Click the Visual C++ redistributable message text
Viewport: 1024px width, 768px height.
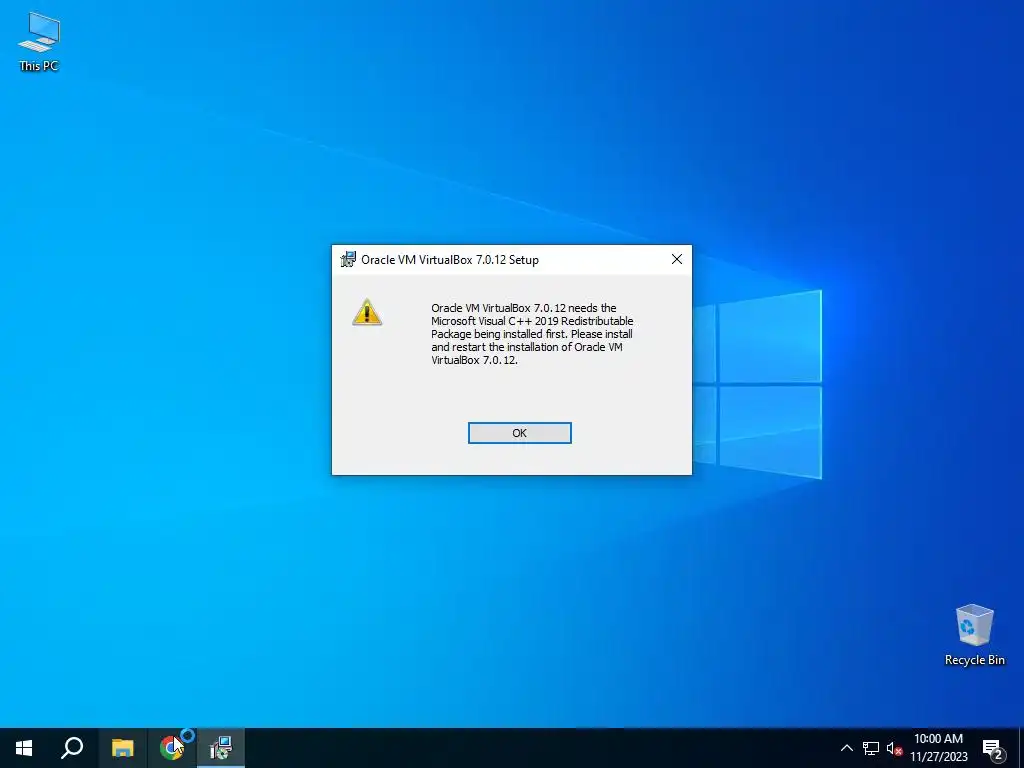tap(532, 334)
